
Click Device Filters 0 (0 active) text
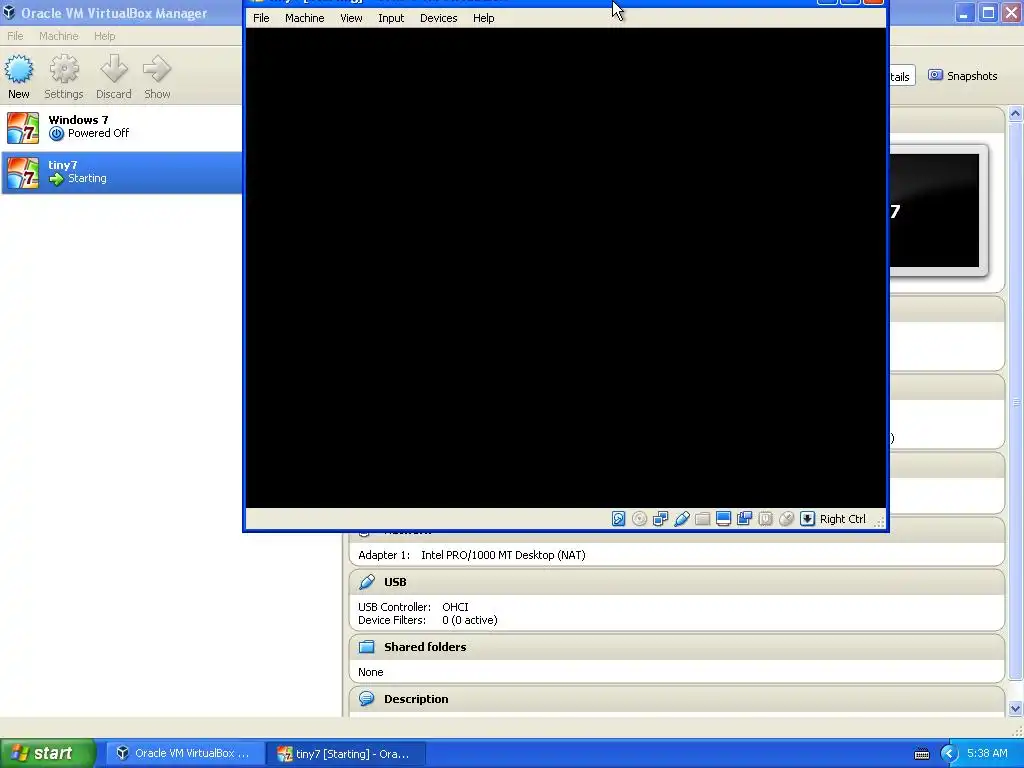click(x=428, y=620)
